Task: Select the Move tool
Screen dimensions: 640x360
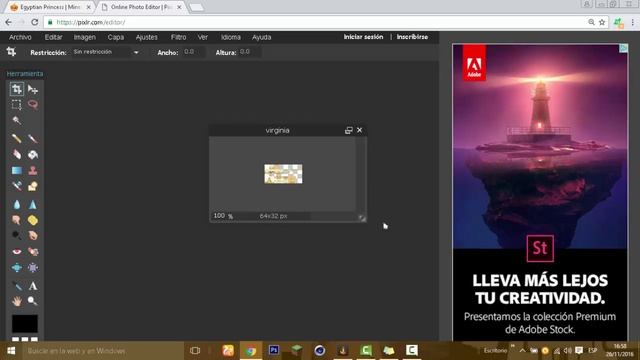Action: click(33, 89)
